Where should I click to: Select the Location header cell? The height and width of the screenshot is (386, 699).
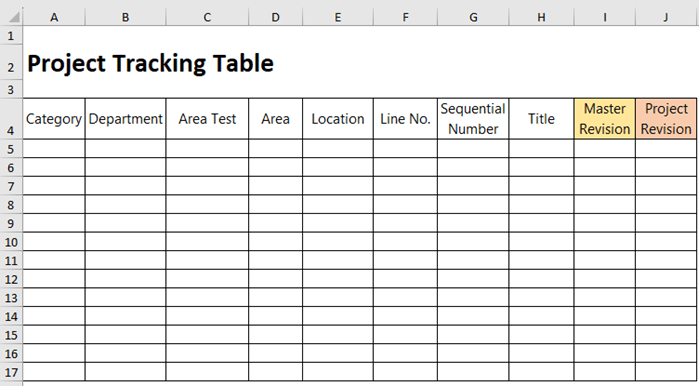[338, 119]
